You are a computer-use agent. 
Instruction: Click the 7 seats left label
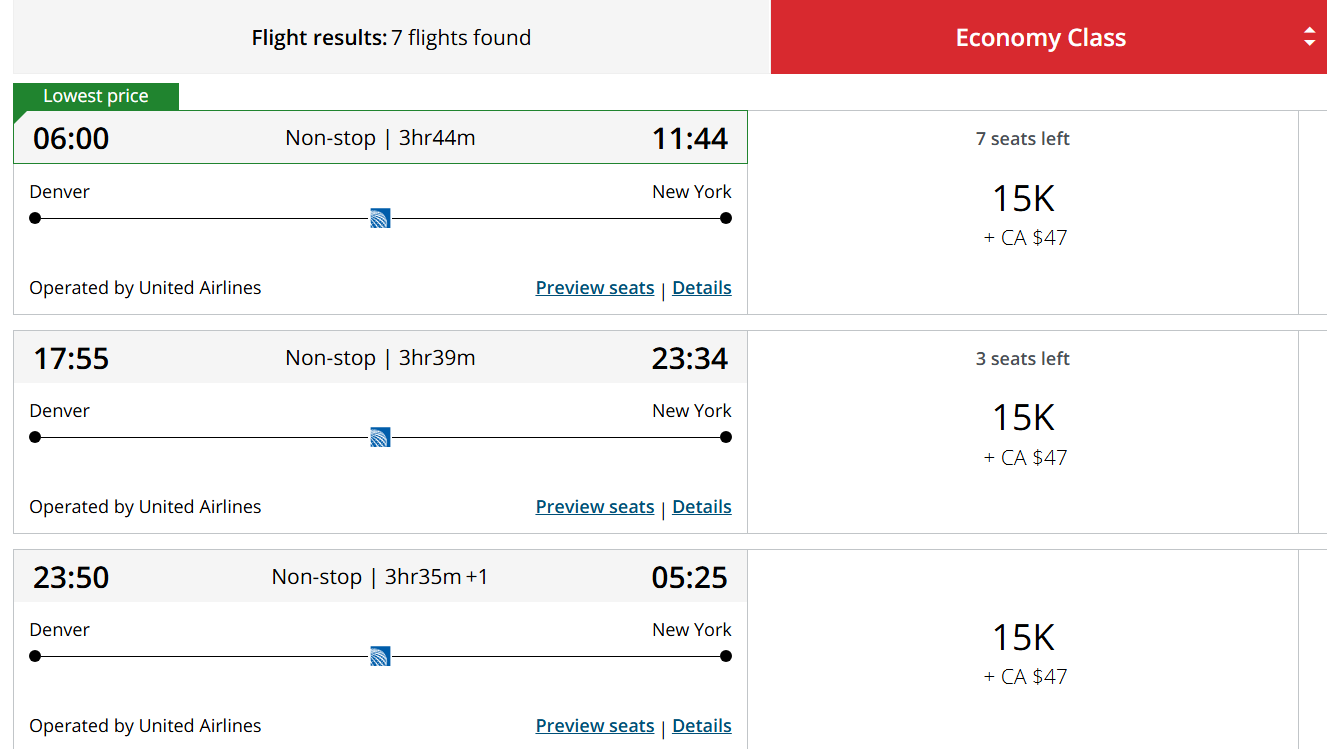click(1022, 139)
